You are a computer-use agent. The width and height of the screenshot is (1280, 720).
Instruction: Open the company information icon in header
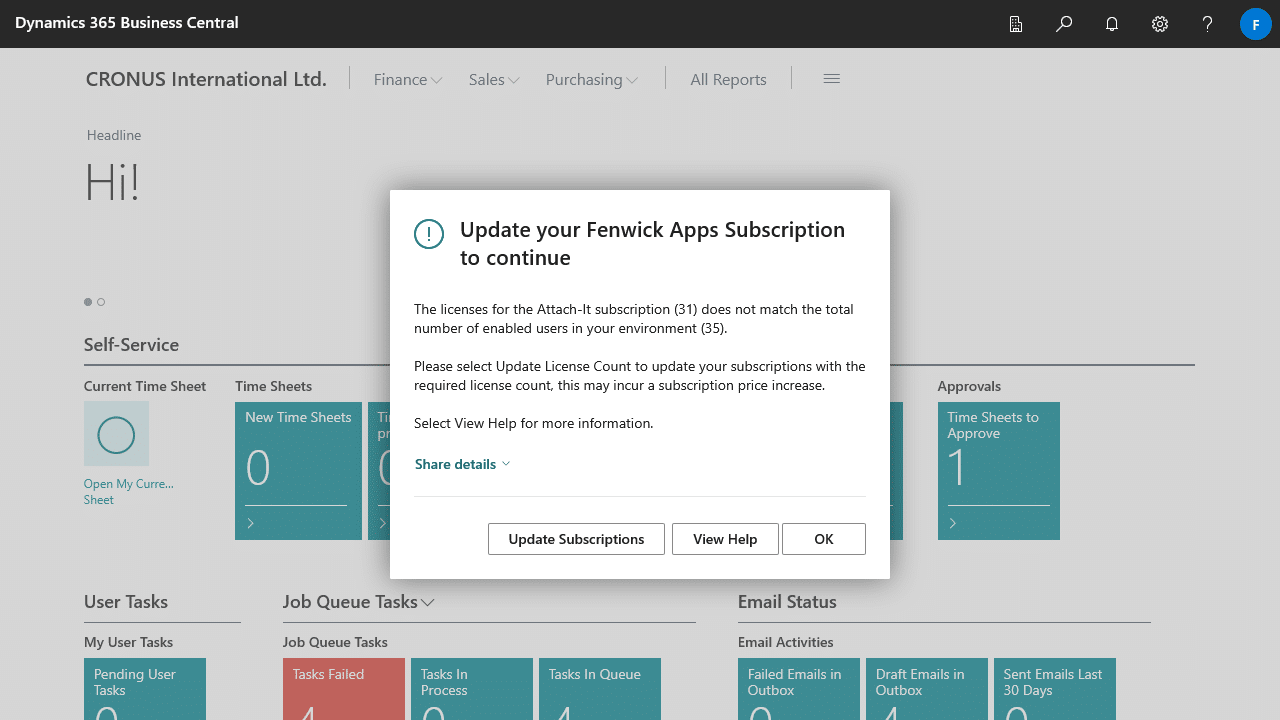pos(1016,24)
